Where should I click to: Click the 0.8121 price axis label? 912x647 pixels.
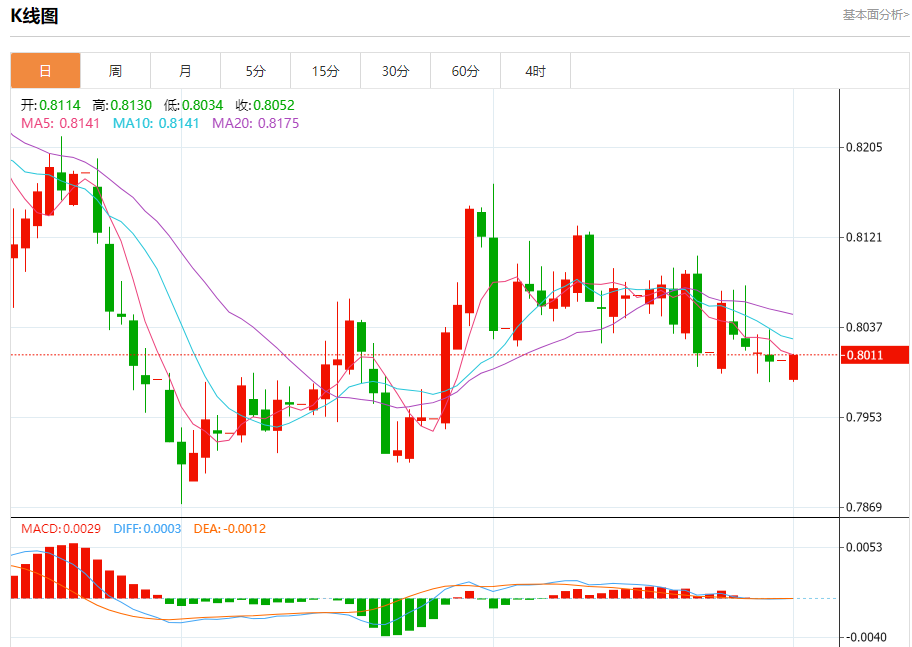pos(864,237)
